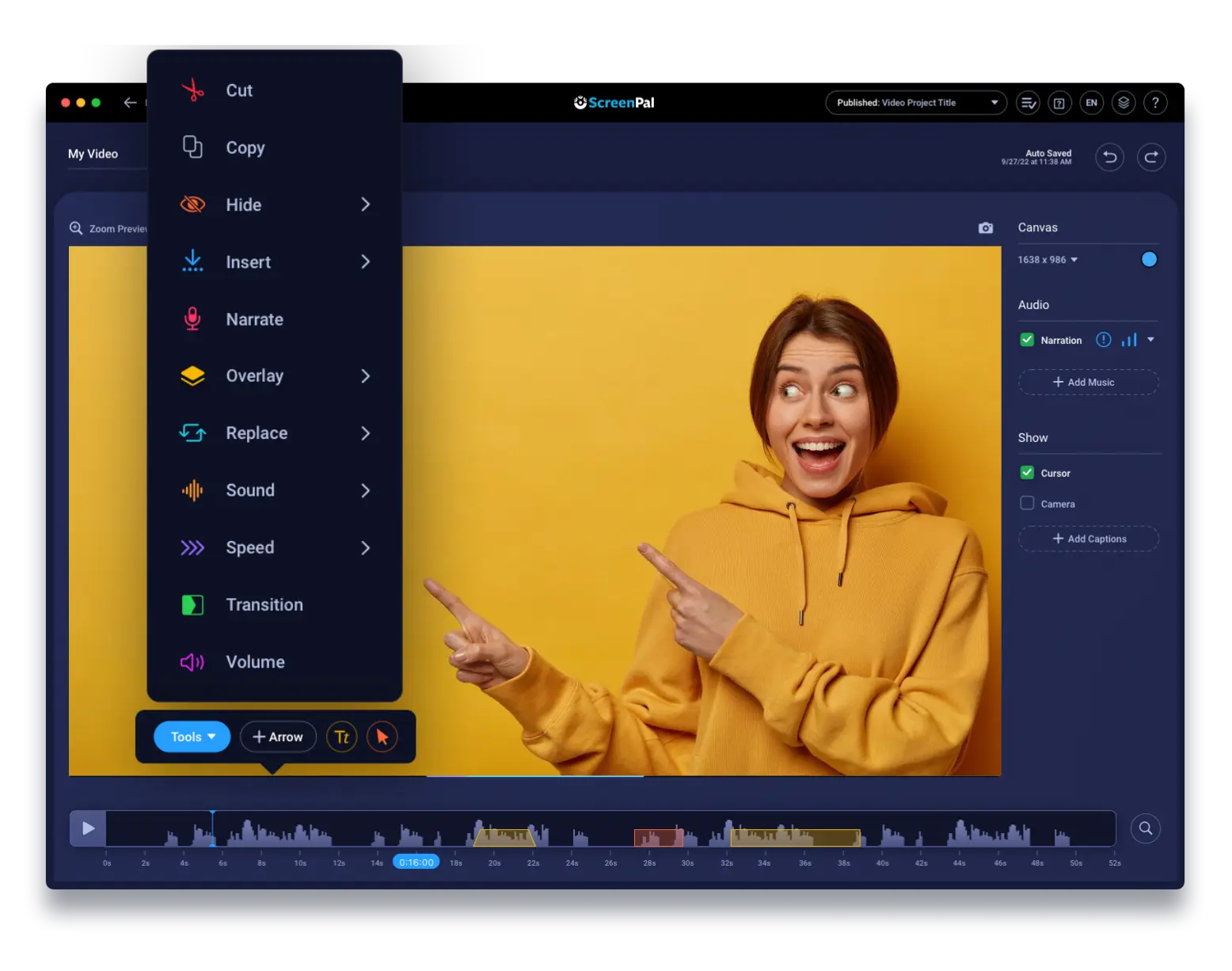Uncheck the Narration audio checkbox

click(x=1027, y=339)
